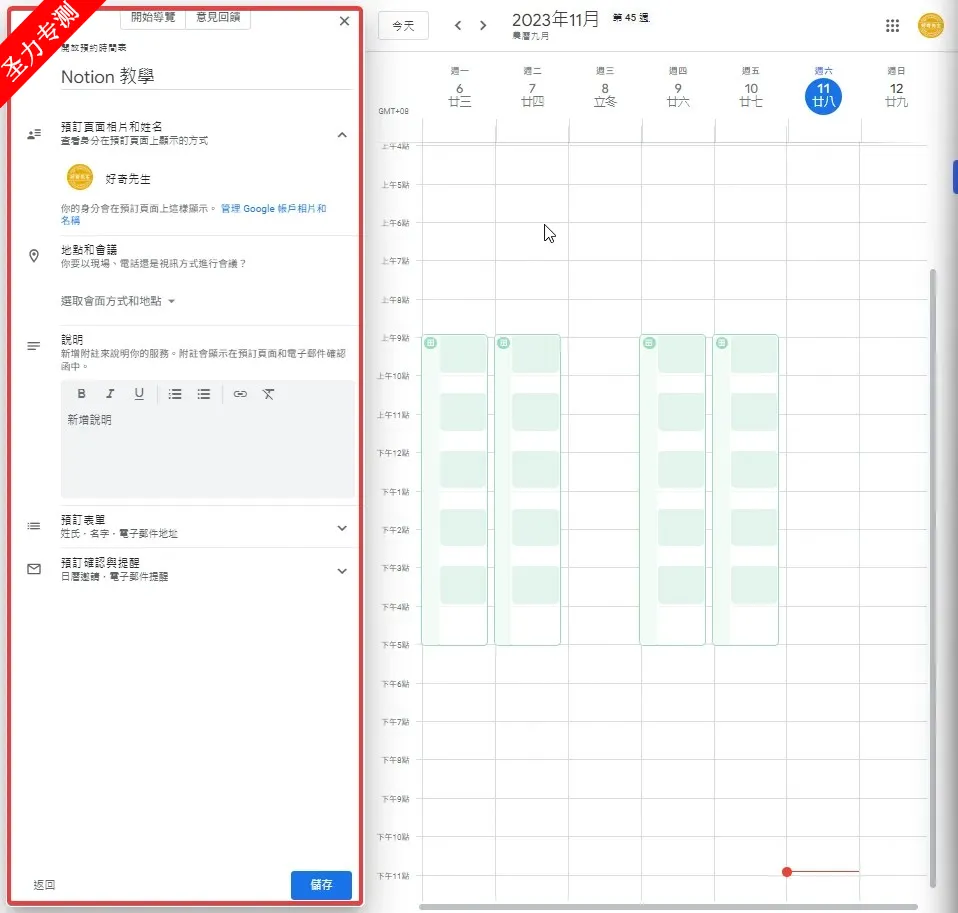This screenshot has width=958, height=913.
Task: Save the schedule with the 儲存 button
Action: [321, 884]
